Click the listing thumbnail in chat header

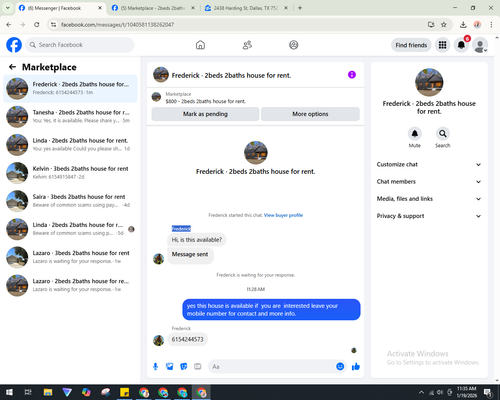click(161, 75)
